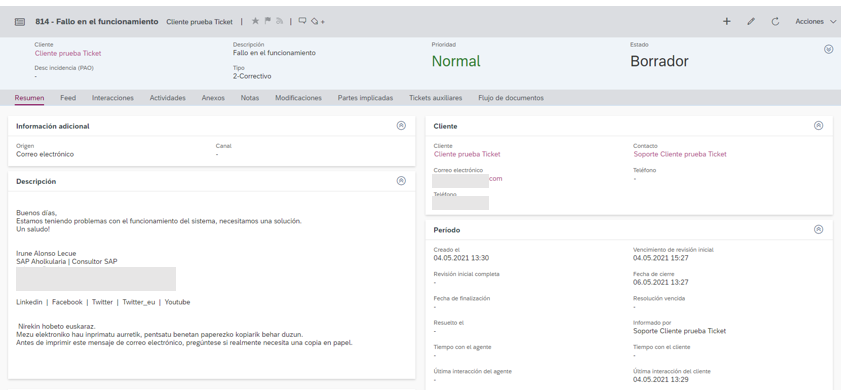Image resolution: width=841 pixels, height=392 pixels.
Task: Open the Flujo de documentos tab
Action: (x=511, y=98)
